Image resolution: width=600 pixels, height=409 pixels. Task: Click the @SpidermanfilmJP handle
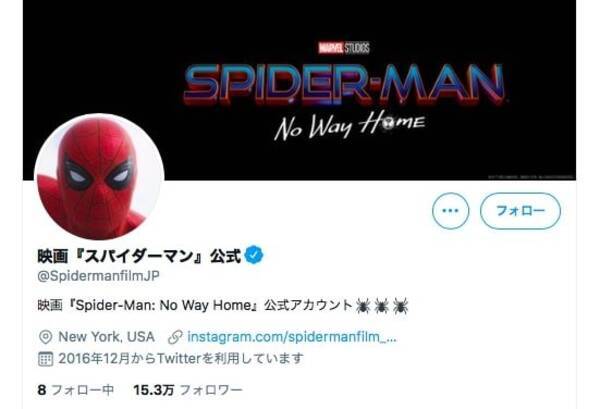[x=98, y=276]
